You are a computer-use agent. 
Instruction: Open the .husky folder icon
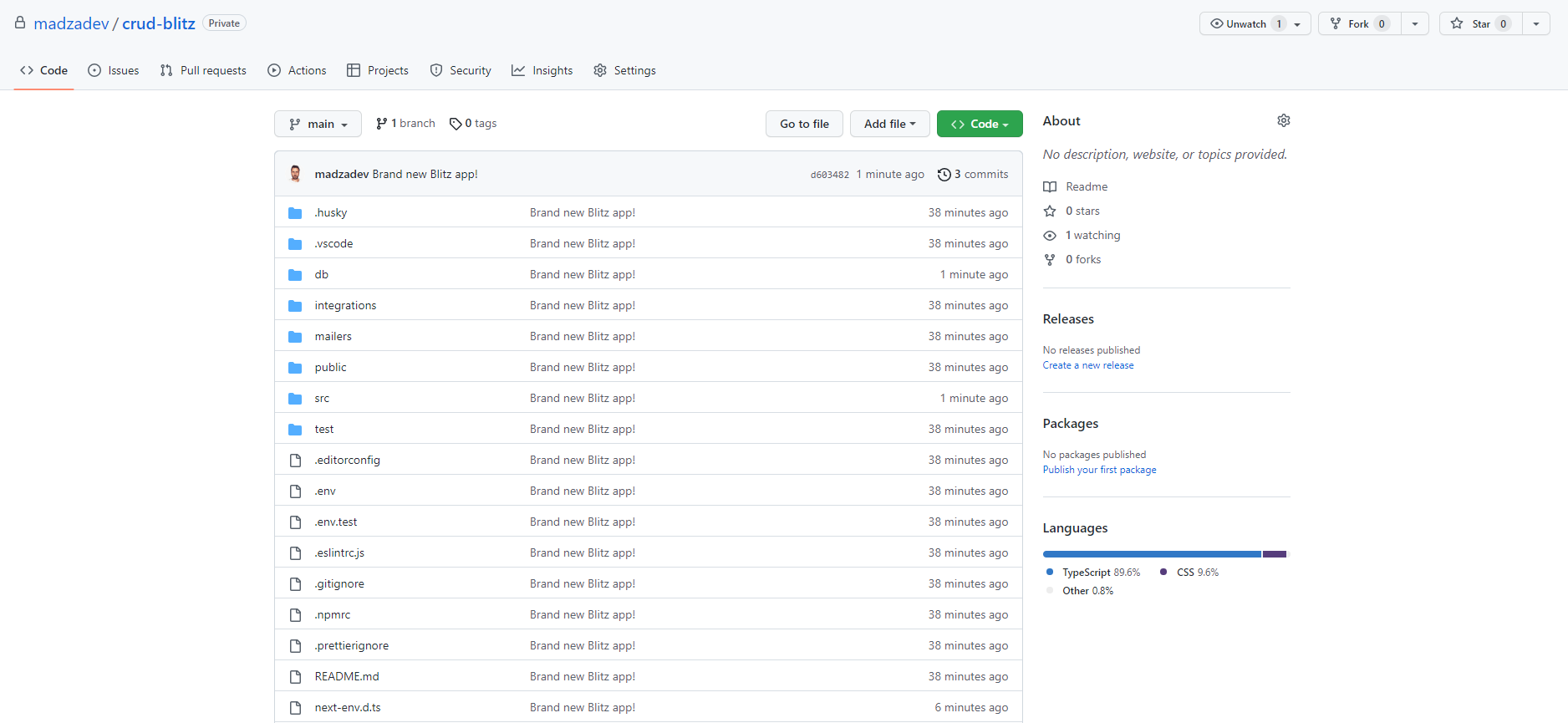[x=295, y=213]
